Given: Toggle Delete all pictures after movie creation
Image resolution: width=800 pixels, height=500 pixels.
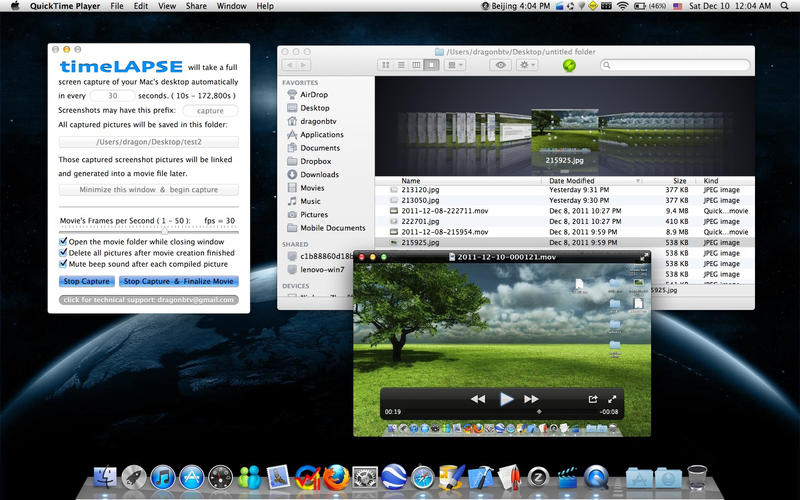Looking at the screenshot, I should [x=63, y=253].
